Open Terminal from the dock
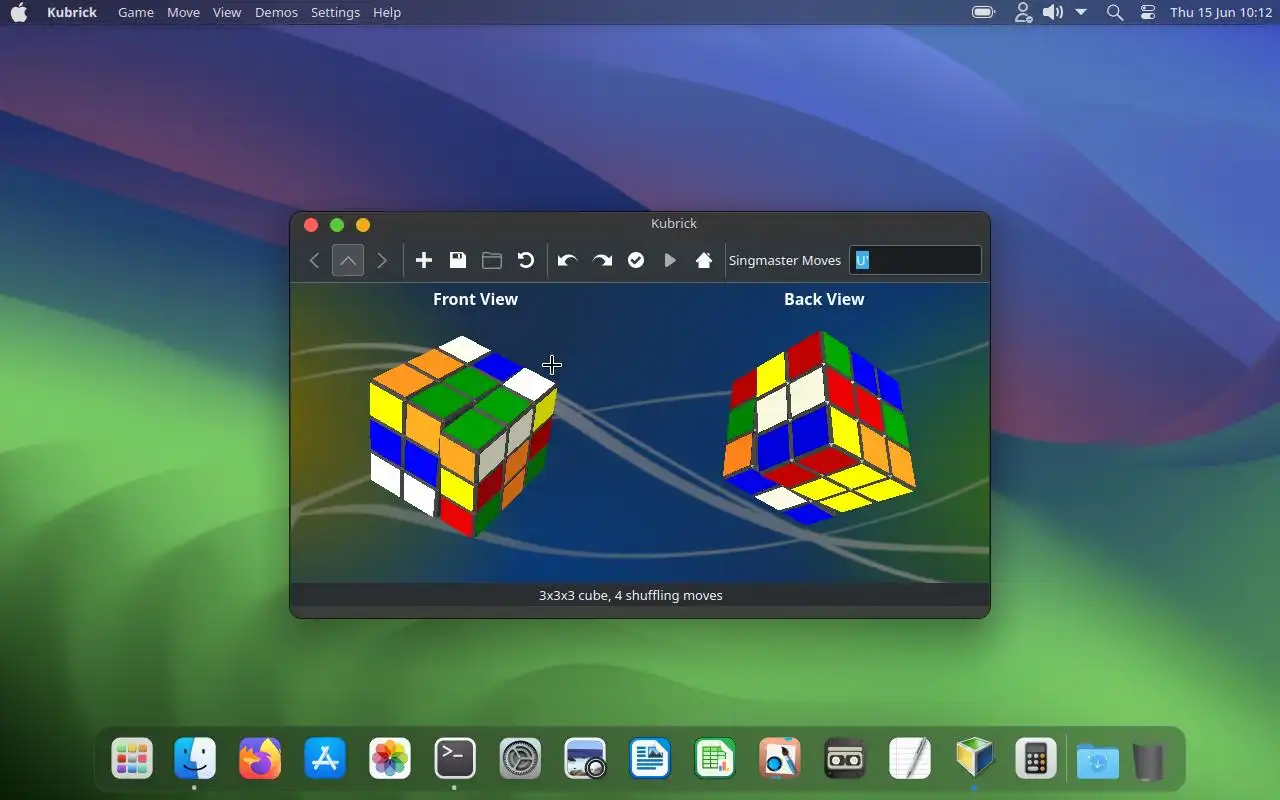 [x=455, y=759]
